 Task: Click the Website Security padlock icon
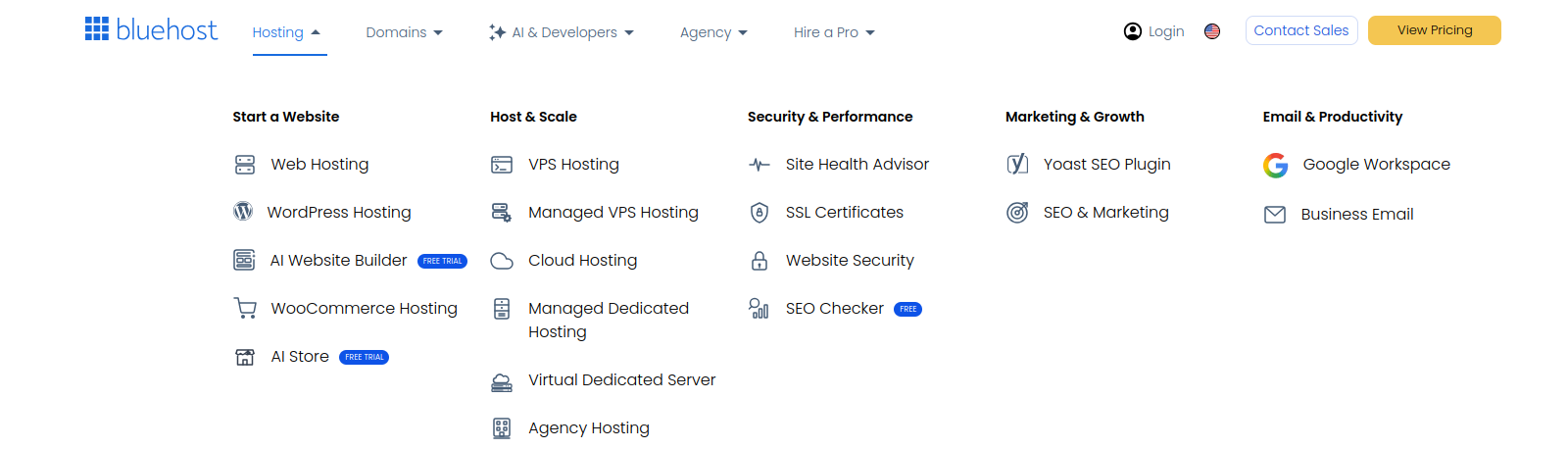(759, 261)
